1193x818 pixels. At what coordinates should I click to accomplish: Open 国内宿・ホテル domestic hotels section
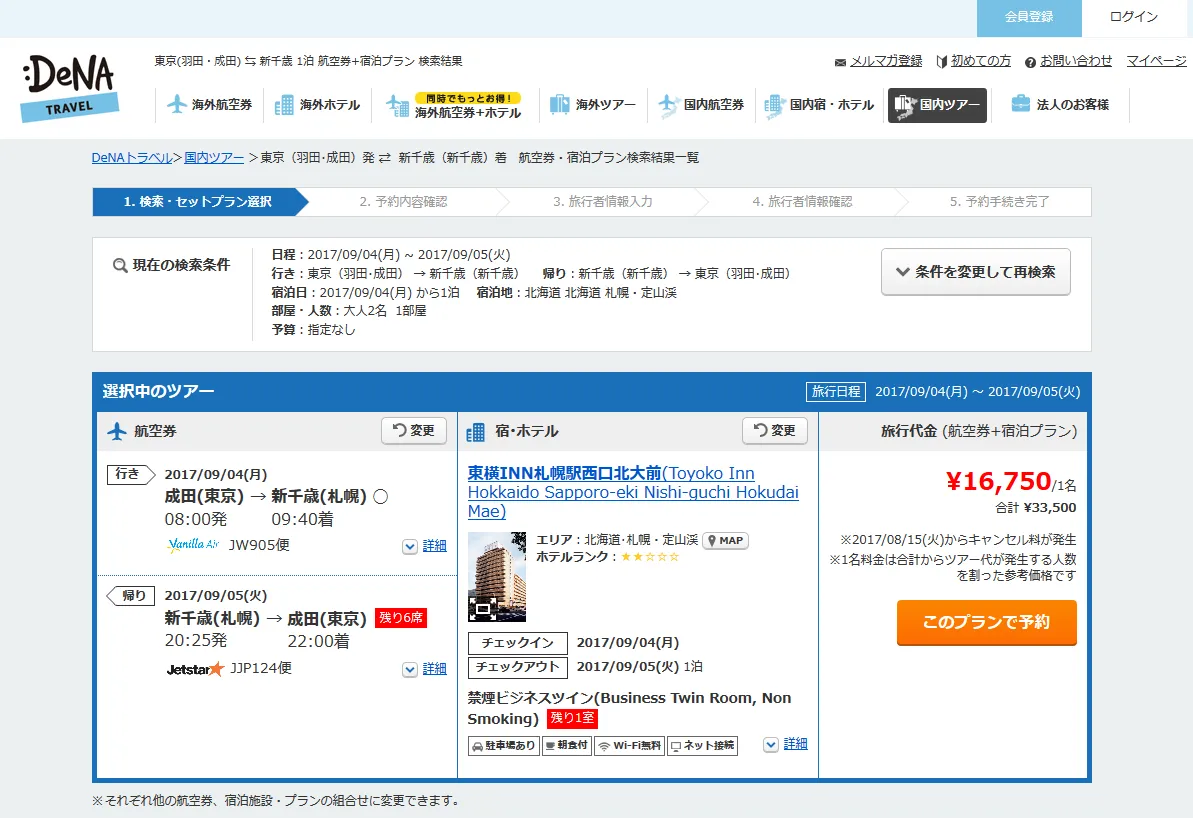point(819,105)
